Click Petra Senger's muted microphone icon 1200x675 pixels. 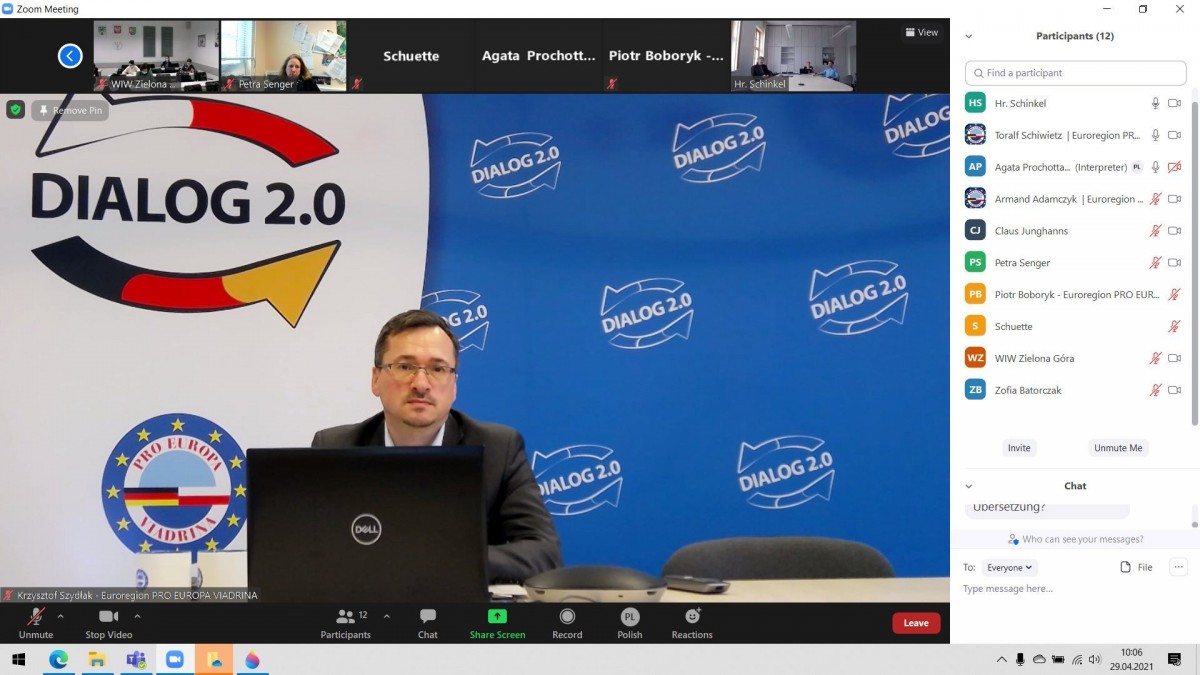1155,263
